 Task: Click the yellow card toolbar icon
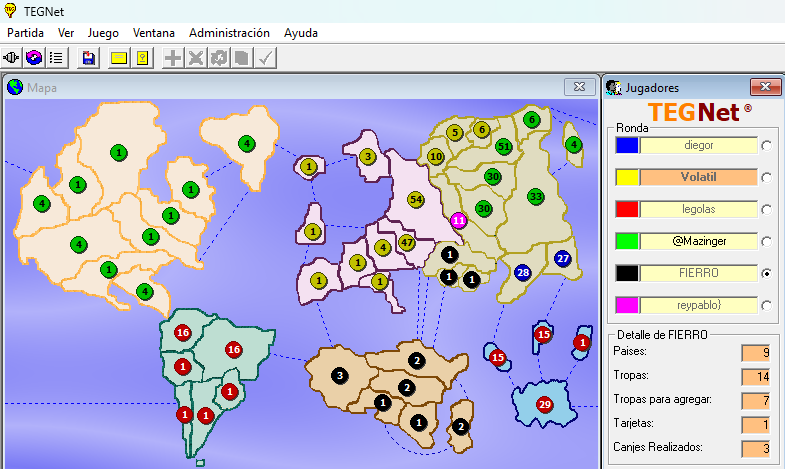(119, 58)
